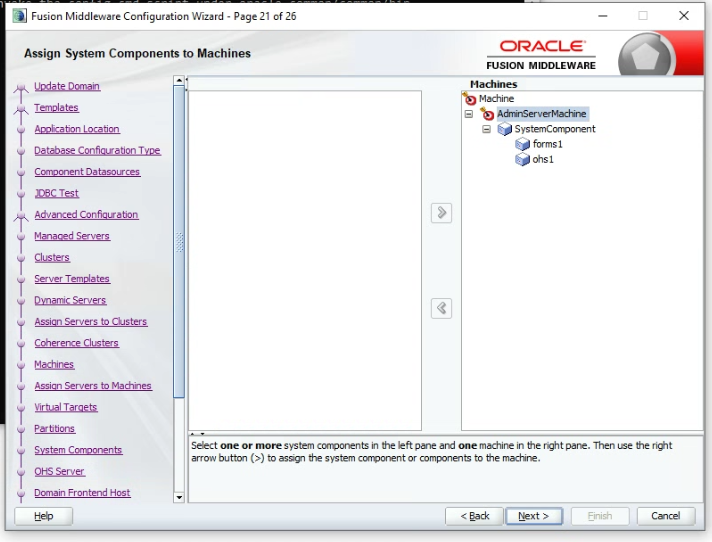Open the Partitions step
This screenshot has height=542, width=712.
tap(54, 429)
